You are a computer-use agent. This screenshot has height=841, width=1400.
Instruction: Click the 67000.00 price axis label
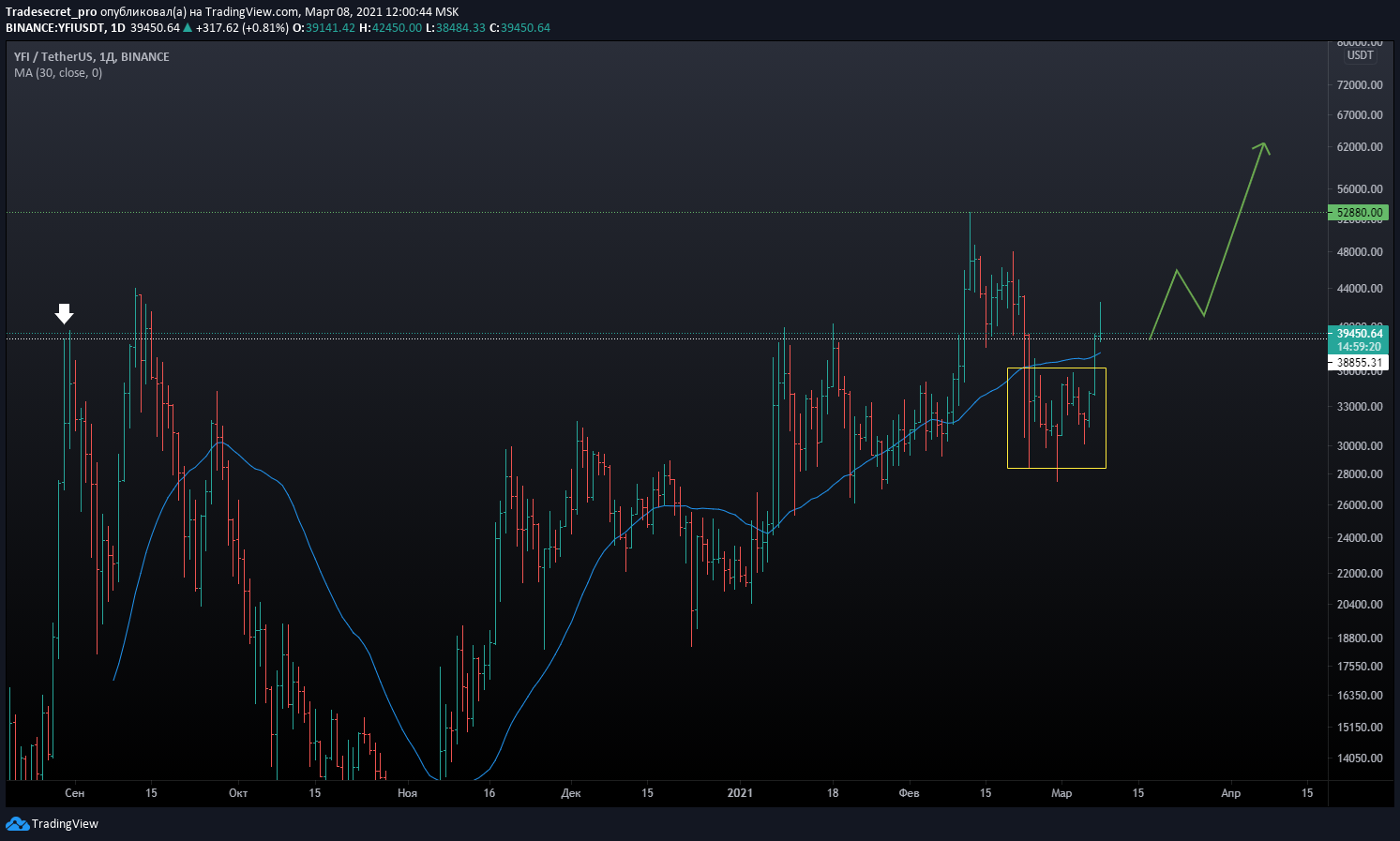[1360, 115]
